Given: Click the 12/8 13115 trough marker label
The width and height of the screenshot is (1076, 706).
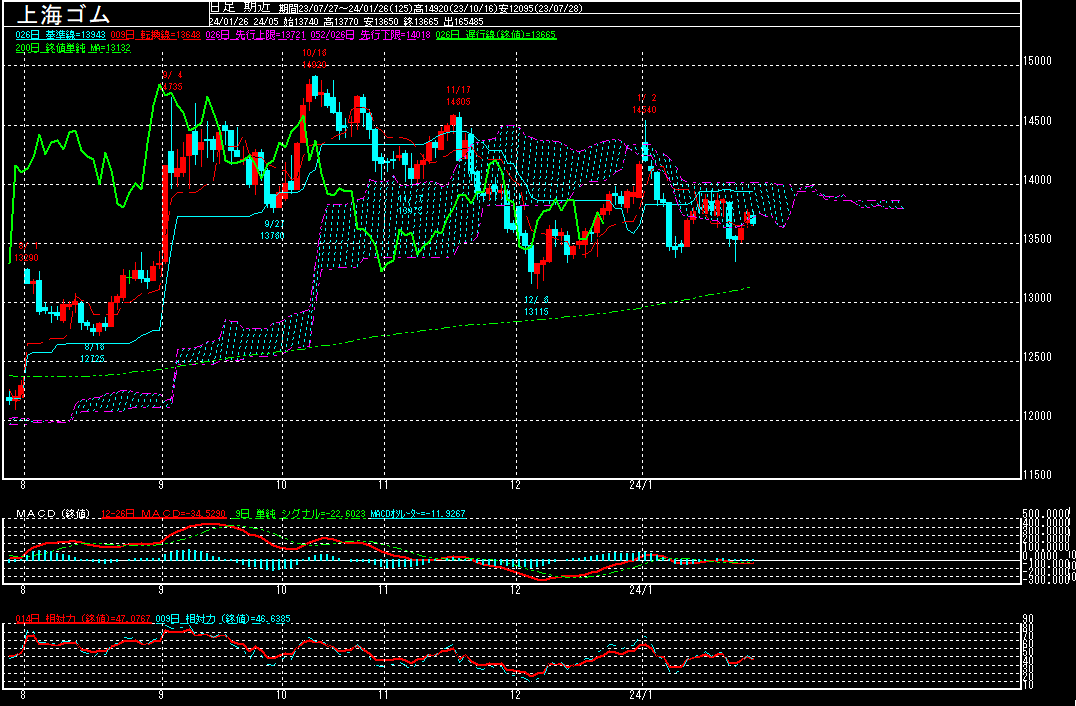Looking at the screenshot, I should (536, 305).
